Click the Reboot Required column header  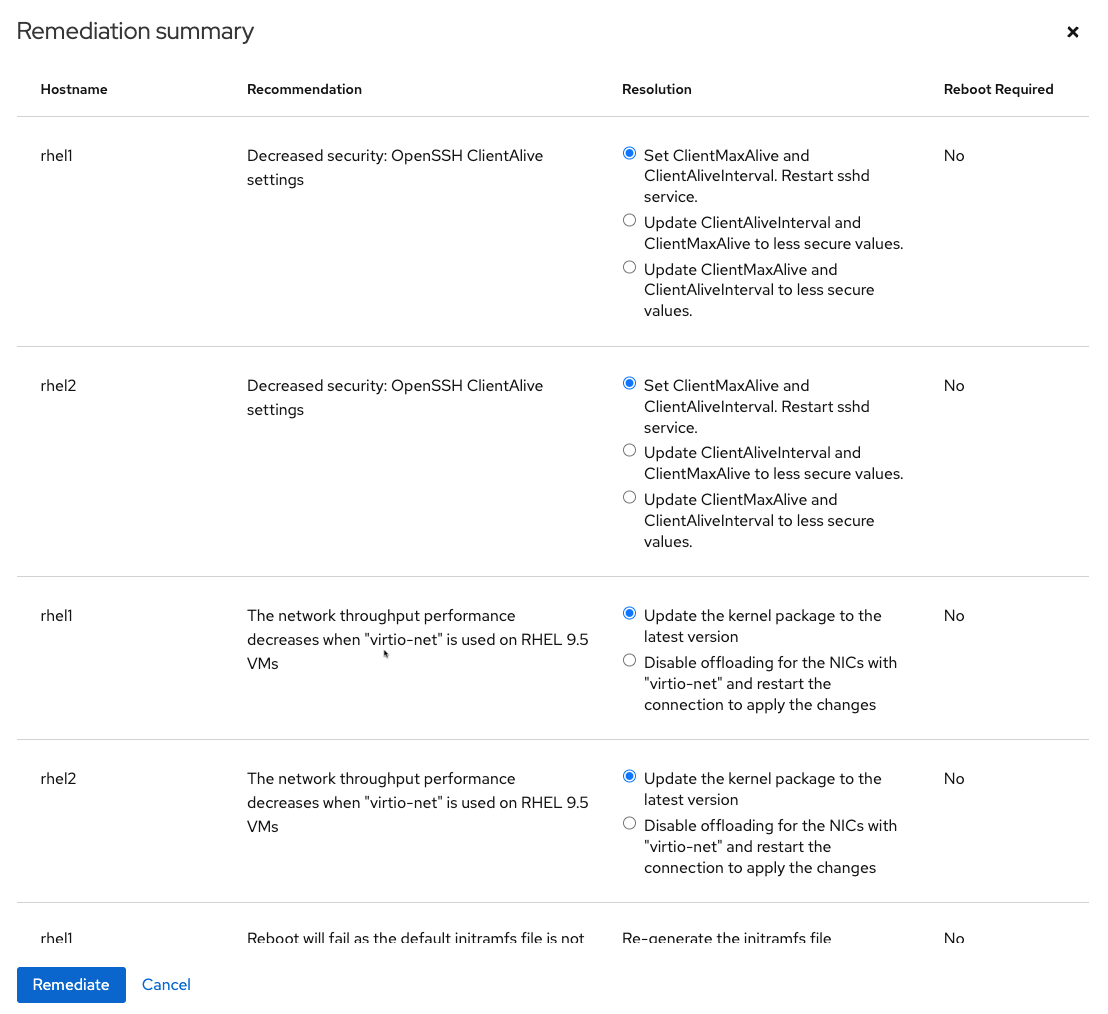998,89
